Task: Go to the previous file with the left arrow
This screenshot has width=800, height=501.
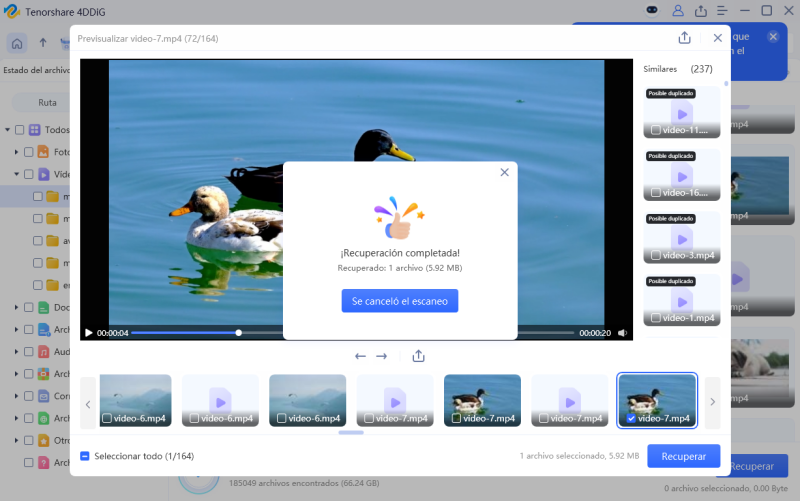Action: tap(360, 356)
